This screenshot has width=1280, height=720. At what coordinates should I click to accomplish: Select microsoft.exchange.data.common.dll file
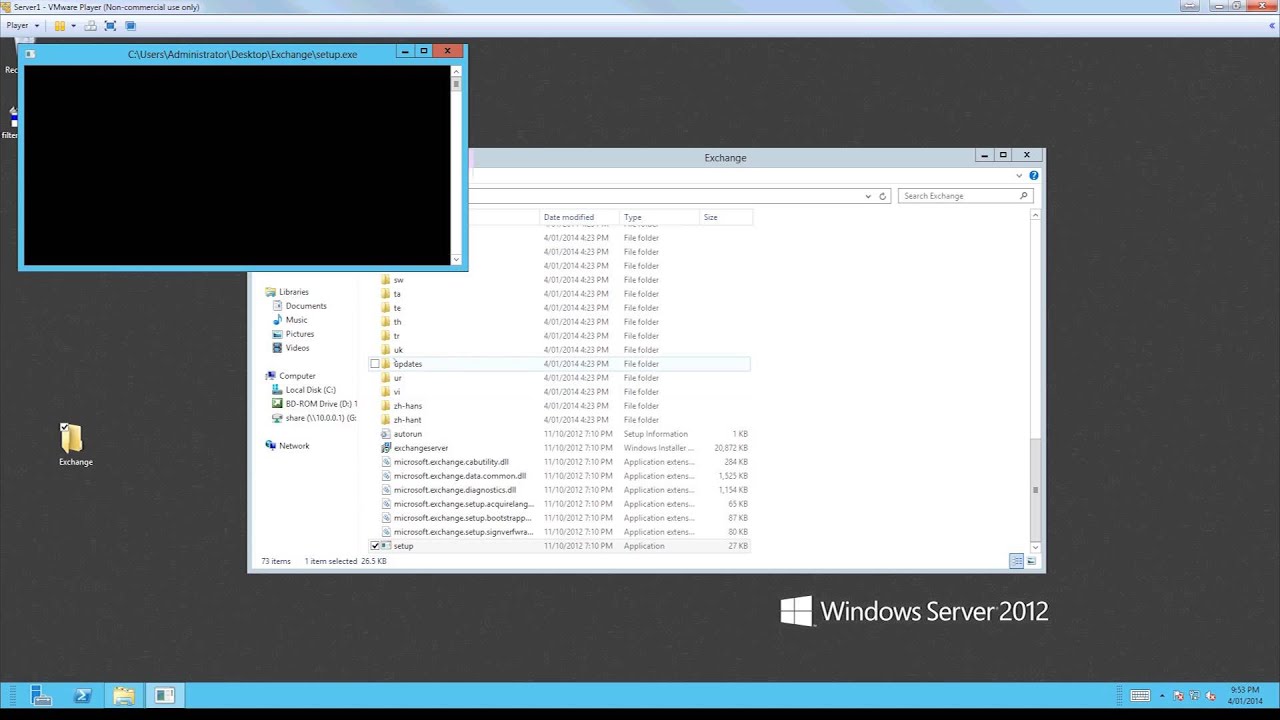coord(460,476)
